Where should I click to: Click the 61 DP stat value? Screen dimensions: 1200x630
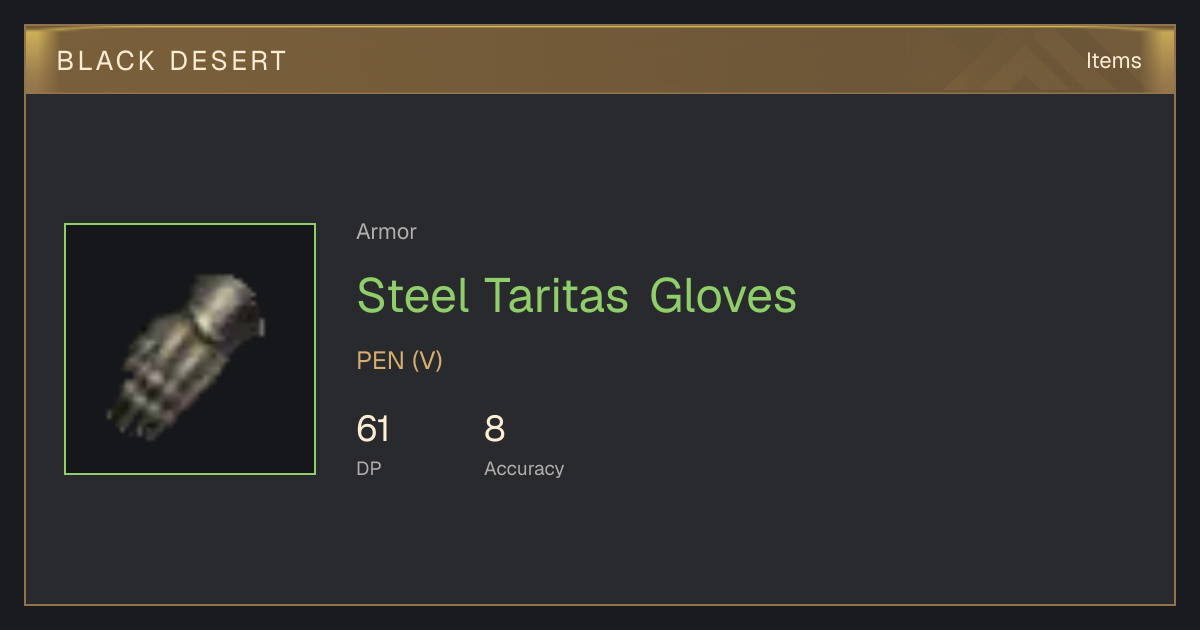[x=373, y=429]
